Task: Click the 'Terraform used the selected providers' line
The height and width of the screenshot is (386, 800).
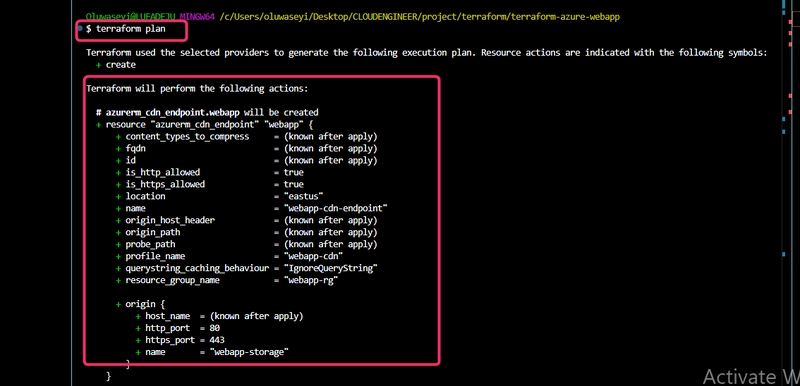Action: point(427,53)
